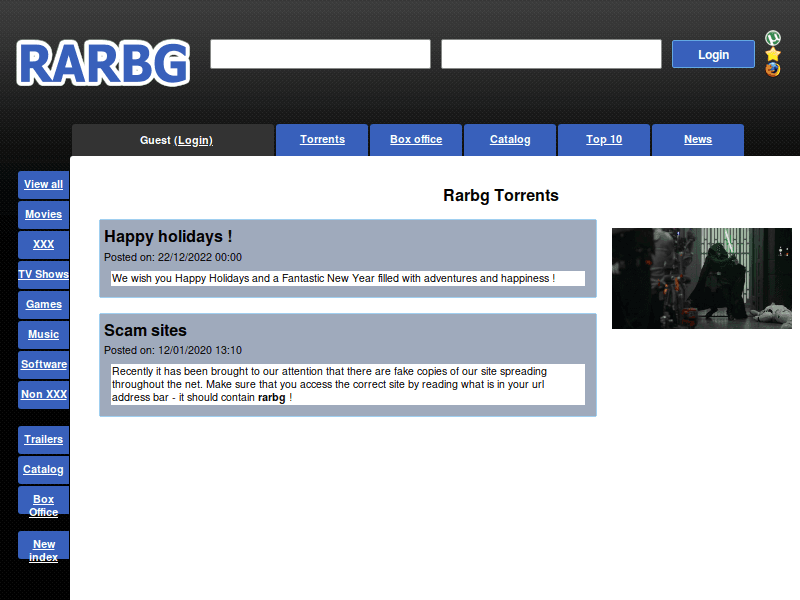Browse the Software category
800x600 pixels.
point(43,364)
